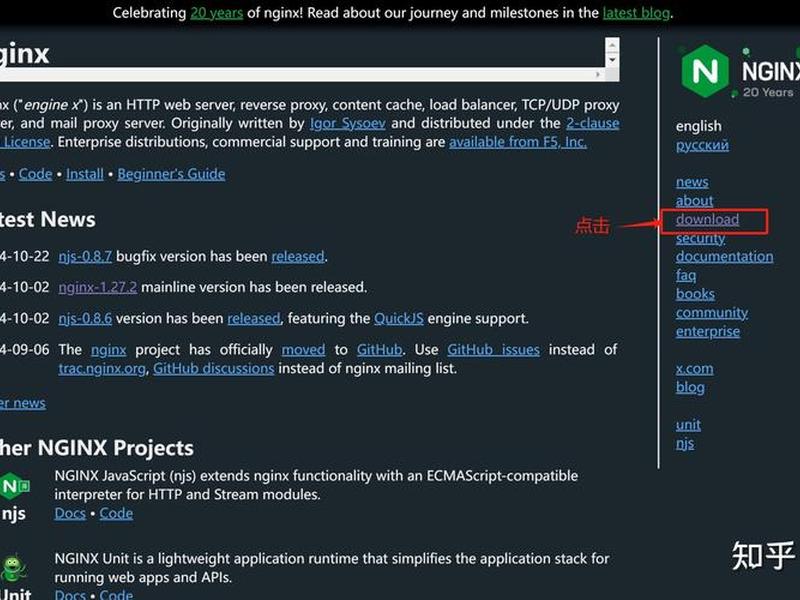
Task: Click the 'Latest News' heading
Action: pos(47,219)
